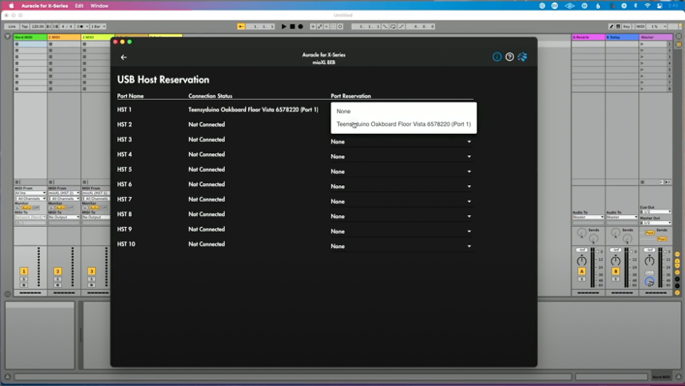The width and height of the screenshot is (685, 386).
Task: Click the blue cue volume knob on Master
Action: (650, 281)
